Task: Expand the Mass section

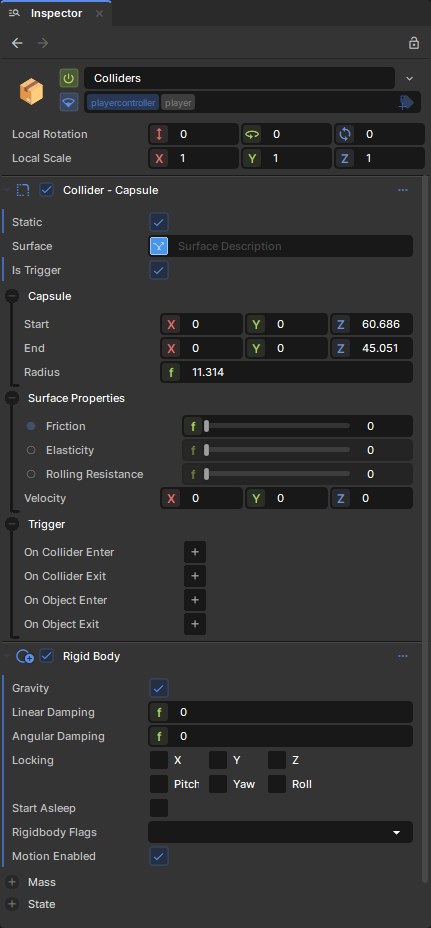Action: 12,882
